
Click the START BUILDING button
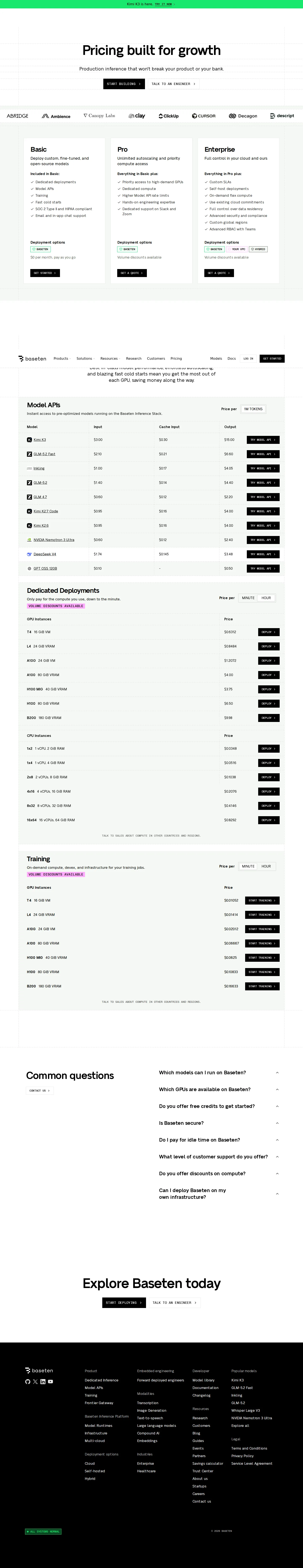click(124, 84)
